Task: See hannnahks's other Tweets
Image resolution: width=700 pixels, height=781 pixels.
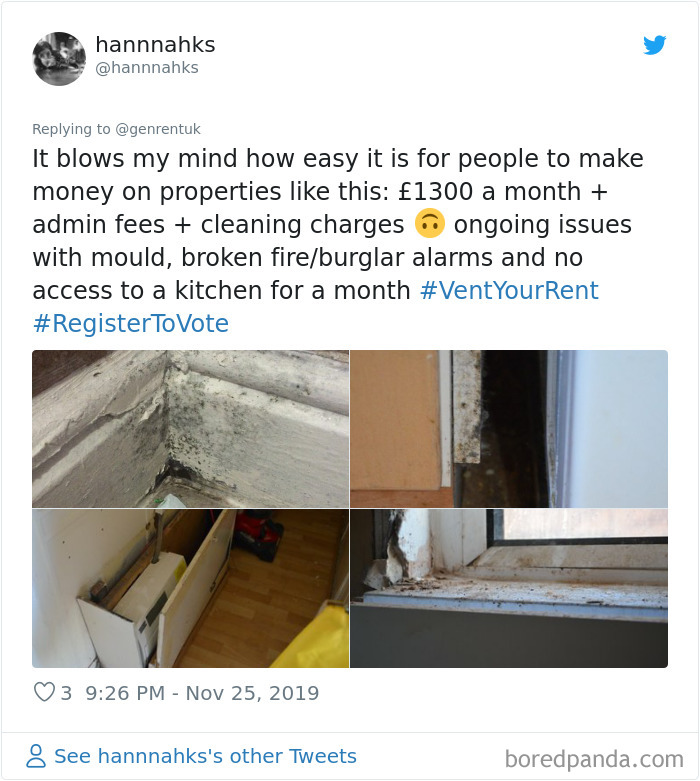Action: 205,756
